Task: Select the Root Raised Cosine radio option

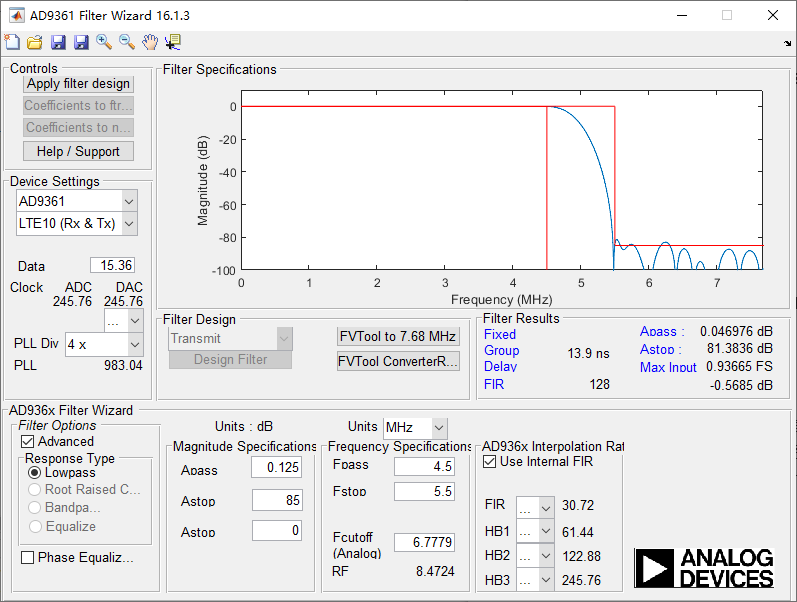Action: [x=34, y=490]
